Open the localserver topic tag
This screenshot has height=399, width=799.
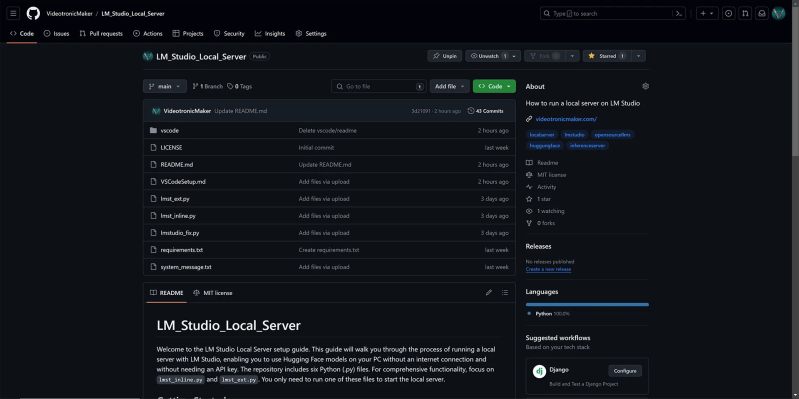pos(542,135)
